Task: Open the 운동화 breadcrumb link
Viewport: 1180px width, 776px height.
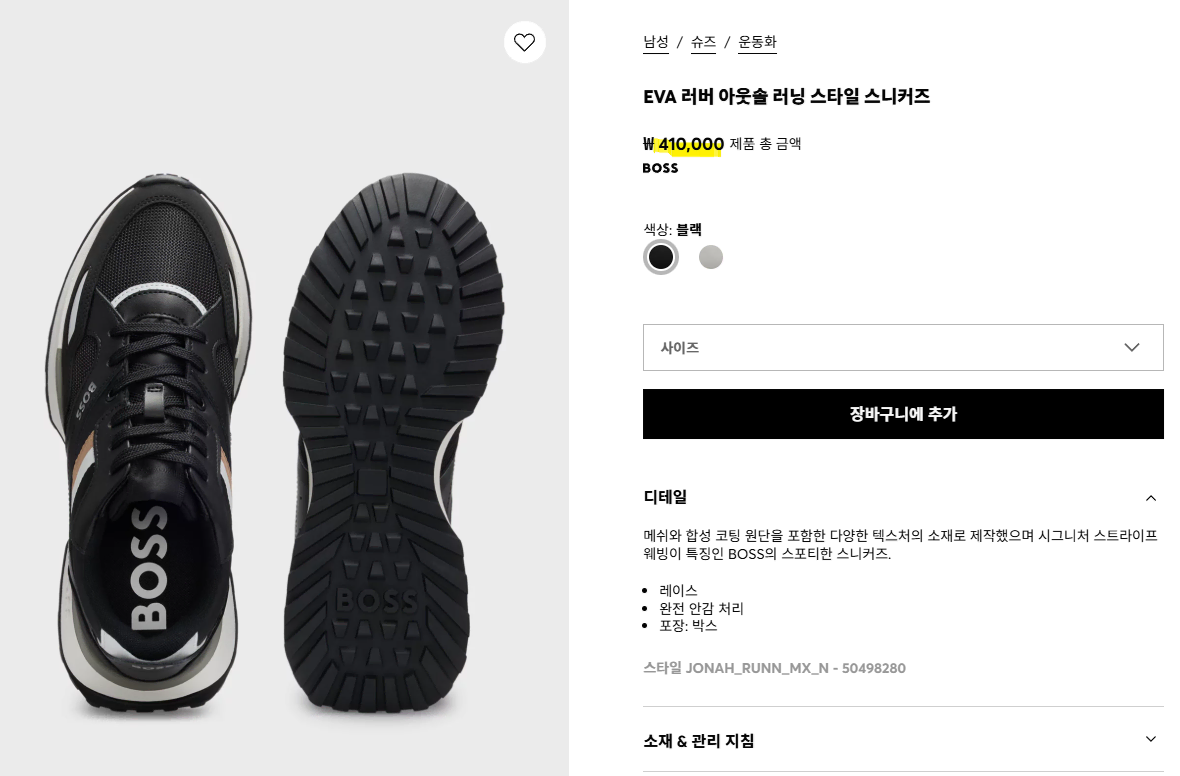Action: 757,42
